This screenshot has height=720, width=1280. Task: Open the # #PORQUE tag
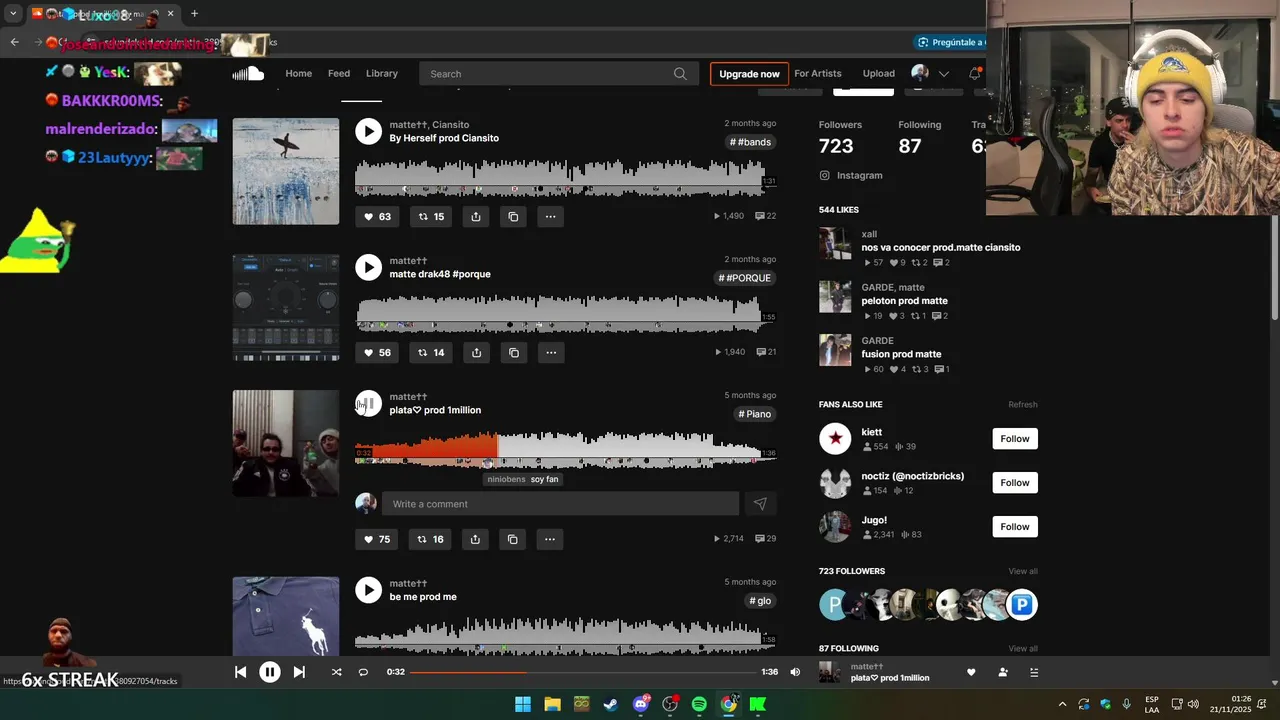[745, 278]
